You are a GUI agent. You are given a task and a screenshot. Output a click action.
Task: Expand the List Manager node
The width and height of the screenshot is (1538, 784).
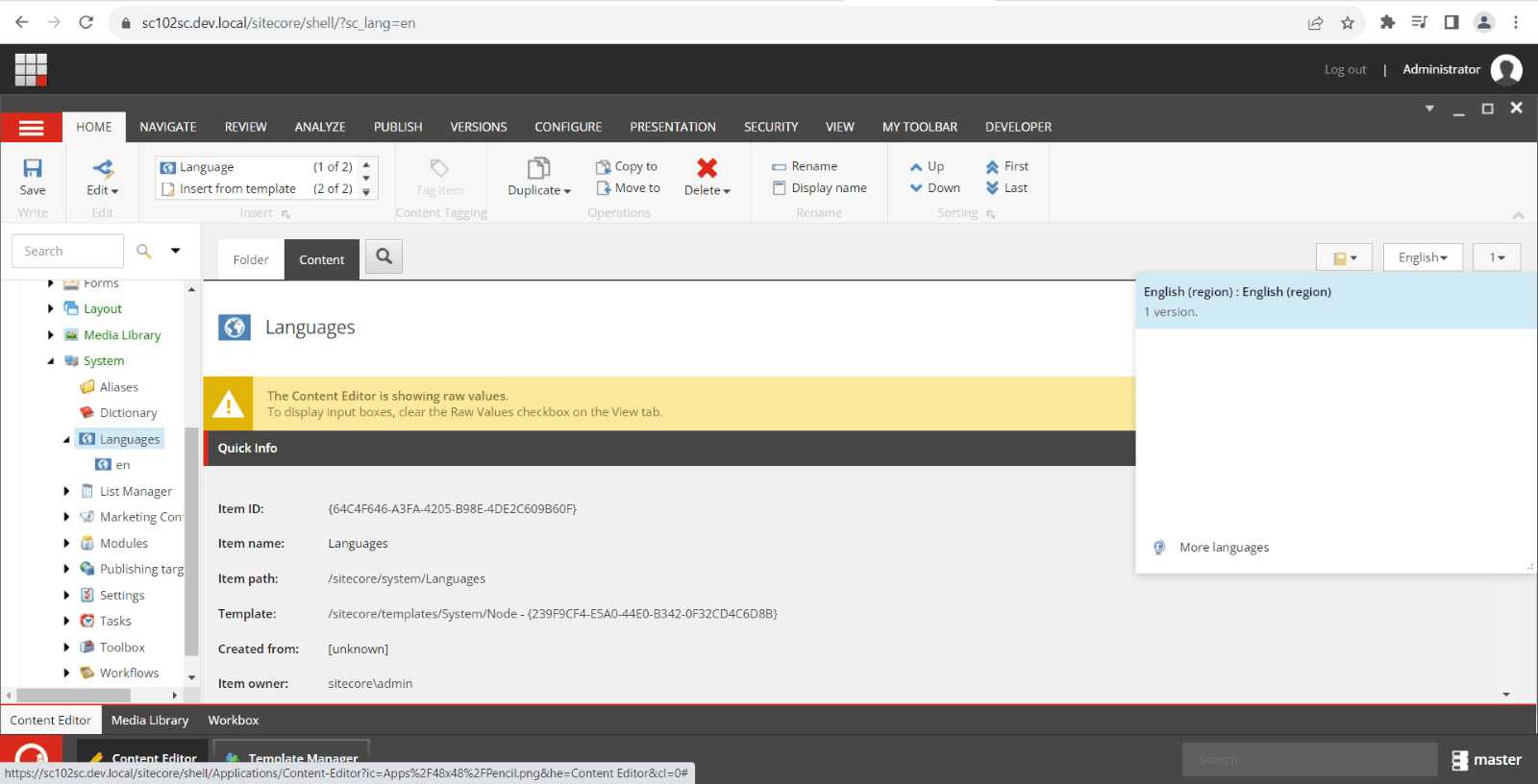(66, 491)
